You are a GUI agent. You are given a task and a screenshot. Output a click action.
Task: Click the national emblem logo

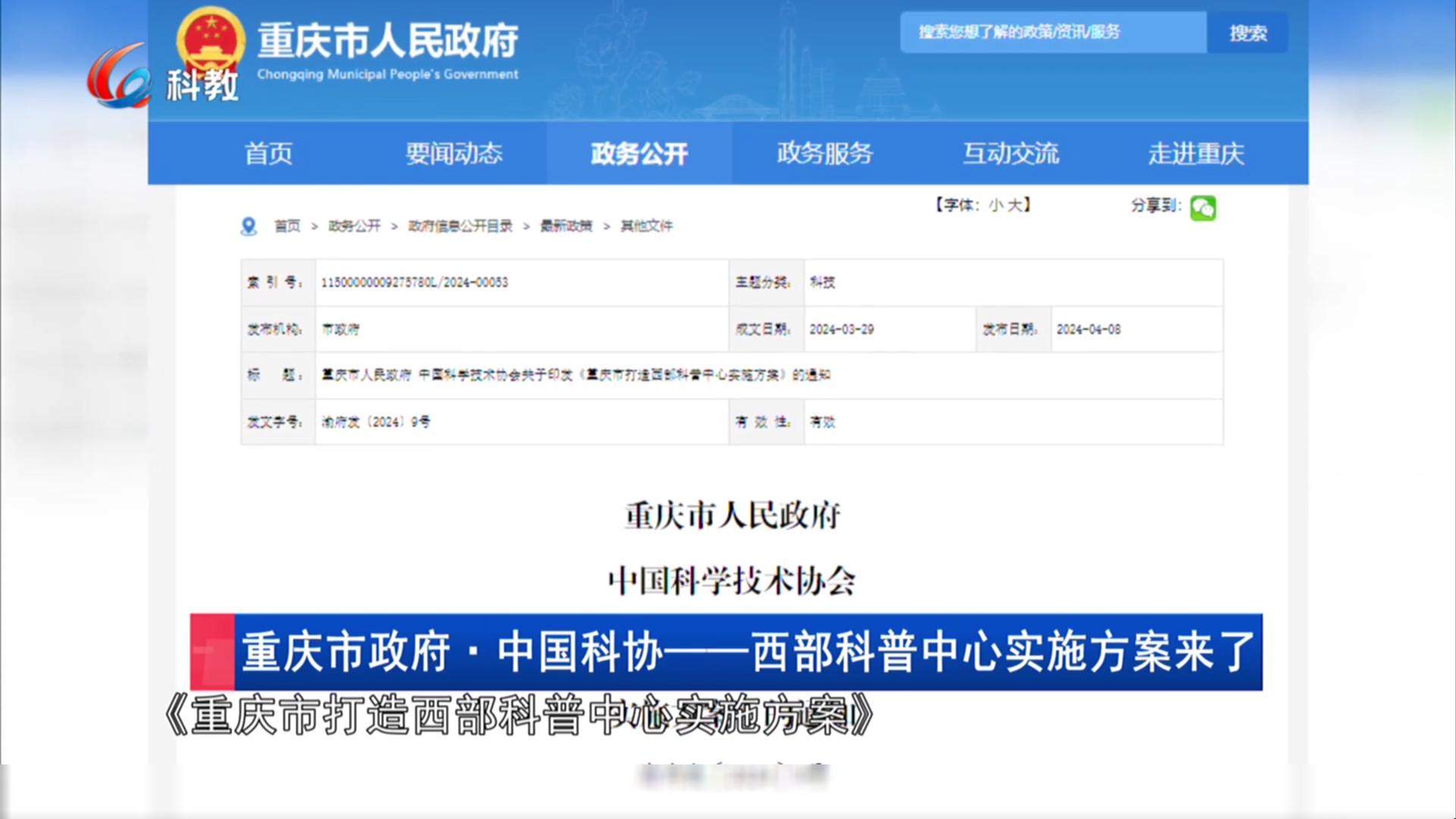coord(211,38)
